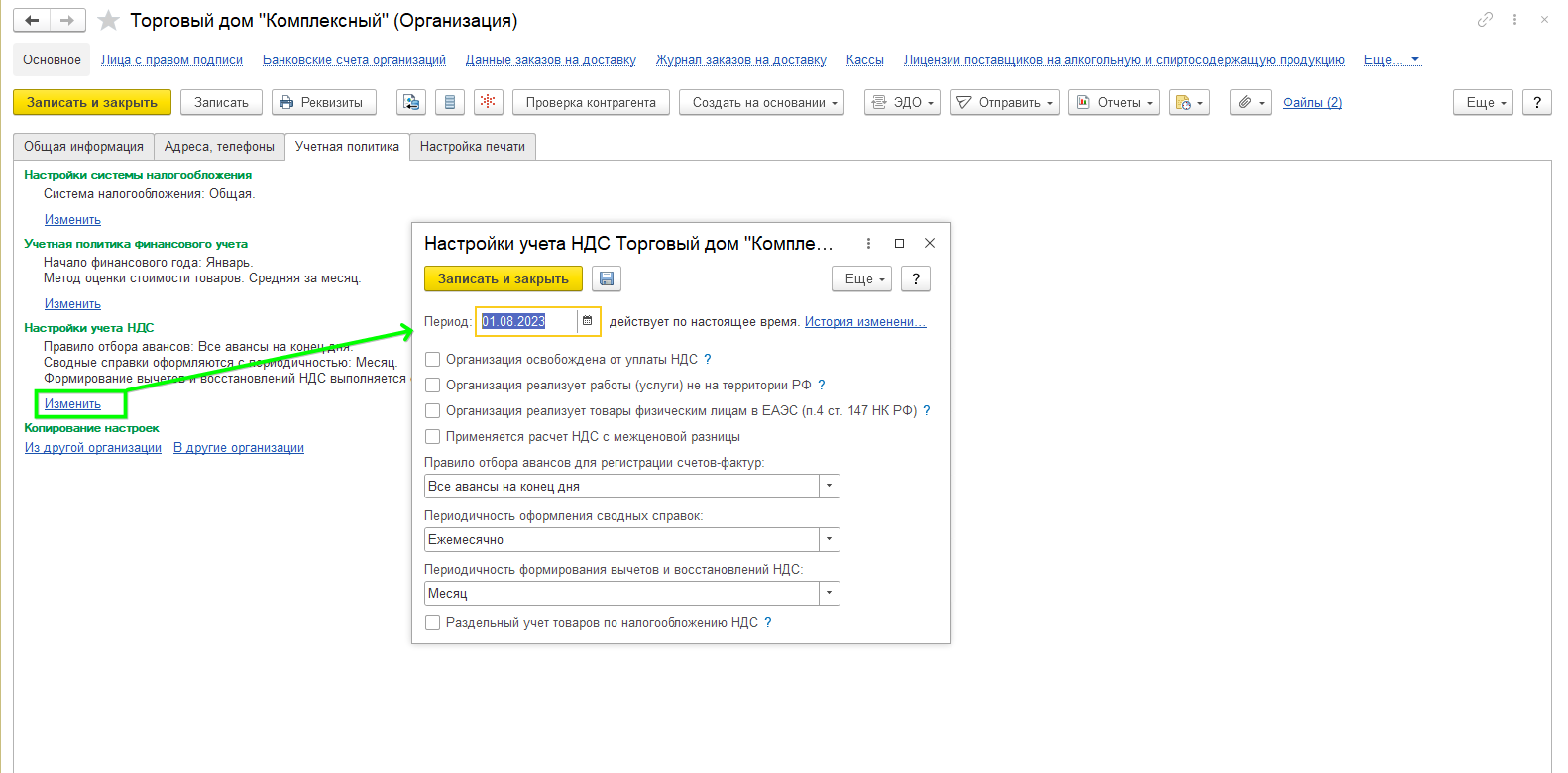This screenshot has height=773, width=1568.
Task: Open the dialog's three-dot menu
Action: coord(868,243)
